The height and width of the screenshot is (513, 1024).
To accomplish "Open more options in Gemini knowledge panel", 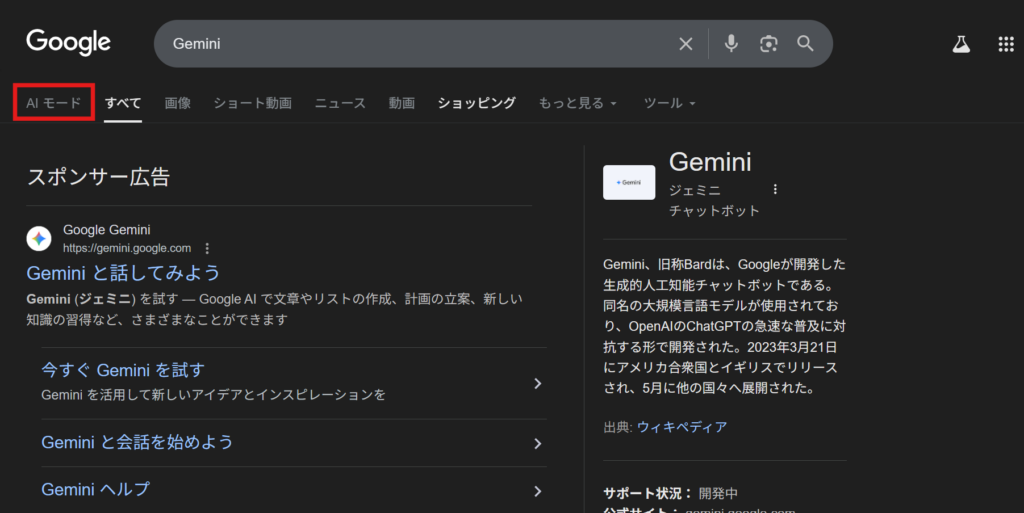I will click(774, 189).
